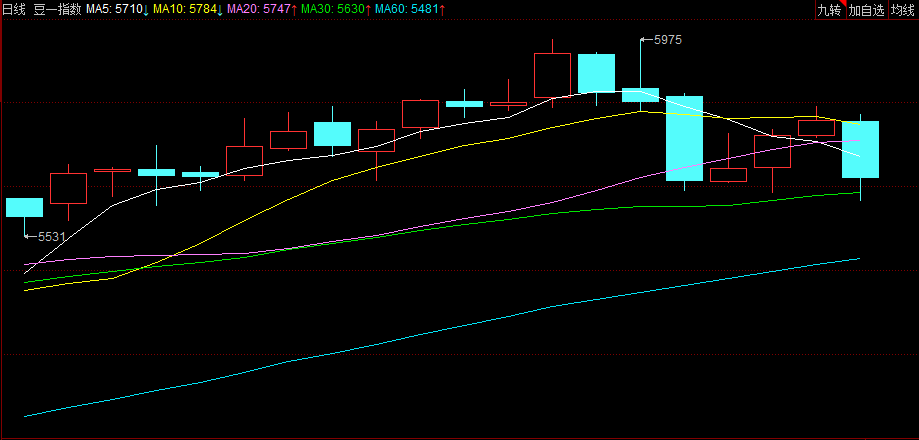This screenshot has height=440, width=919.
Task: Select the 日线 period label
Action: pyautogui.click(x=14, y=9)
